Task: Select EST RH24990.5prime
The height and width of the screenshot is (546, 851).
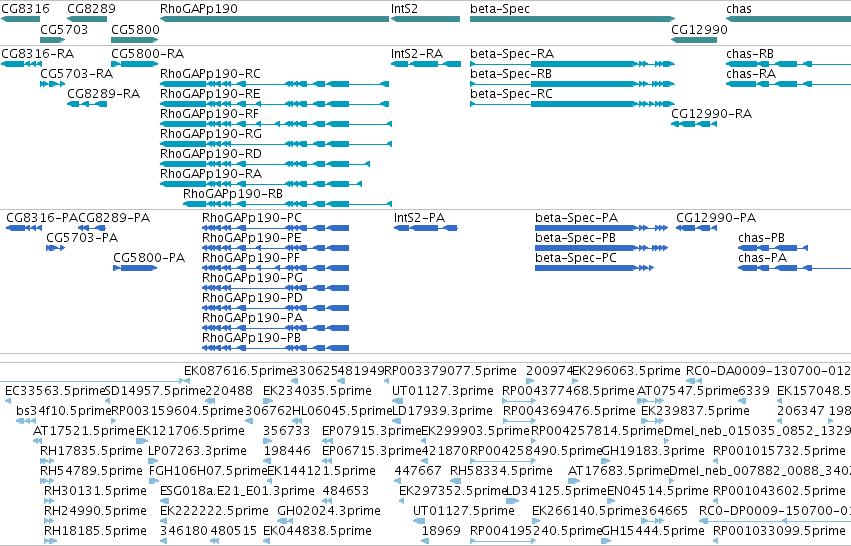Action: (x=95, y=511)
